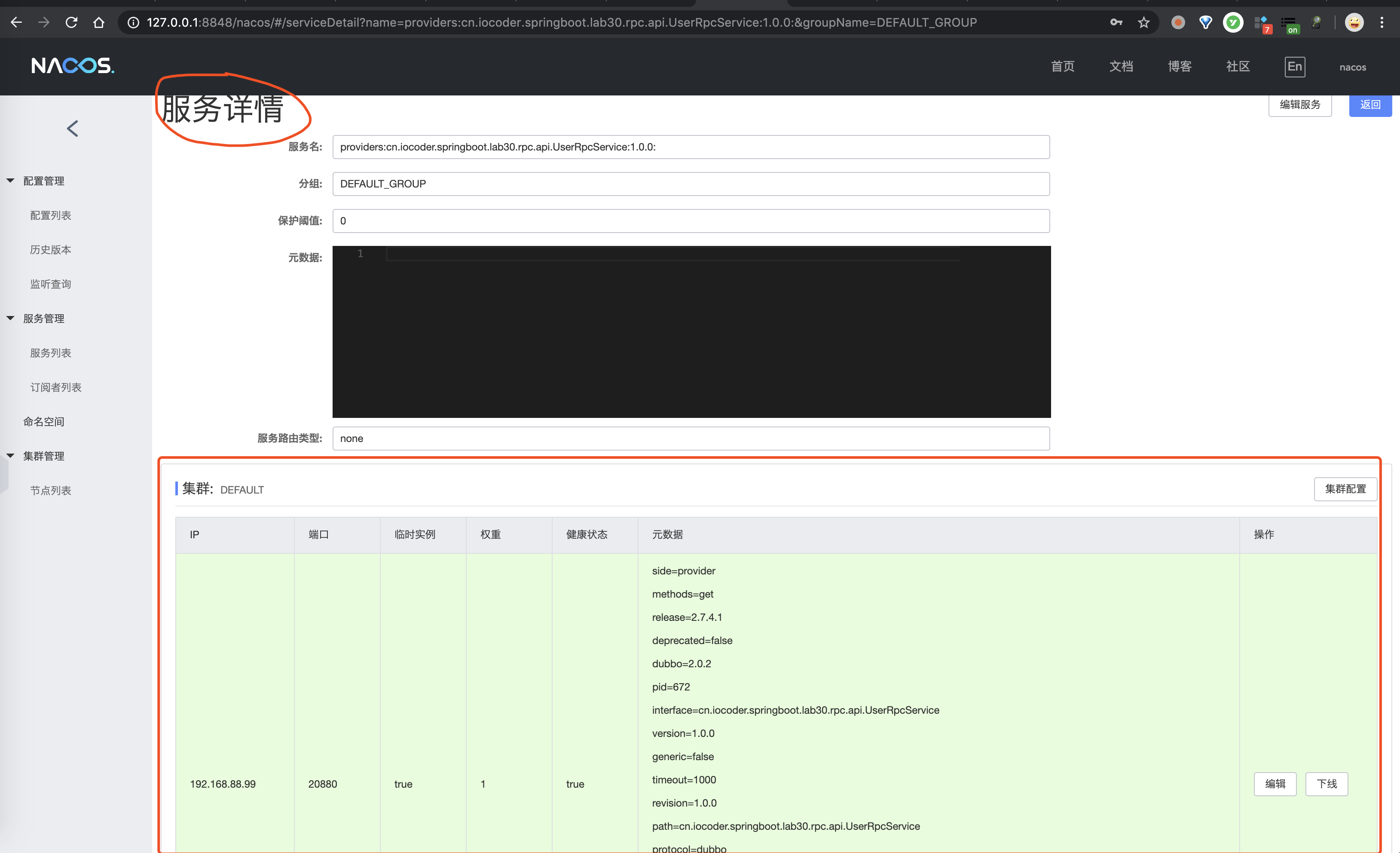
Task: Click into the 保护阈值 input field
Action: (691, 221)
